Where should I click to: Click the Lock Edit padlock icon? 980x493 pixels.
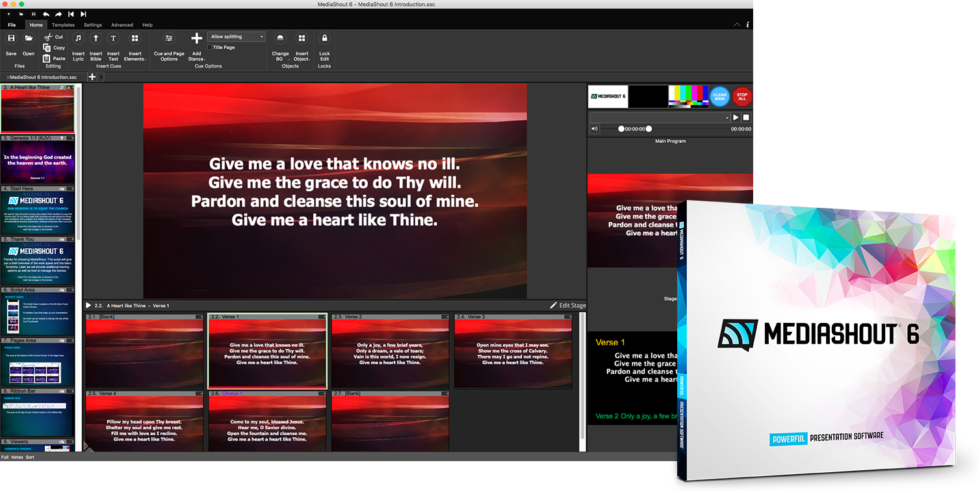(x=324, y=39)
